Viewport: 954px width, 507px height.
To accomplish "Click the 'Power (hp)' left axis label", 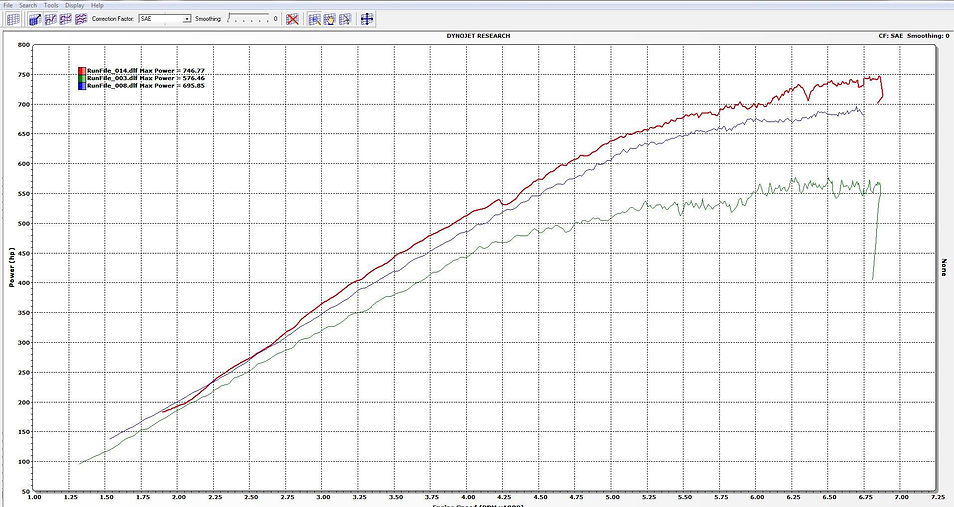I will pyautogui.click(x=12, y=267).
